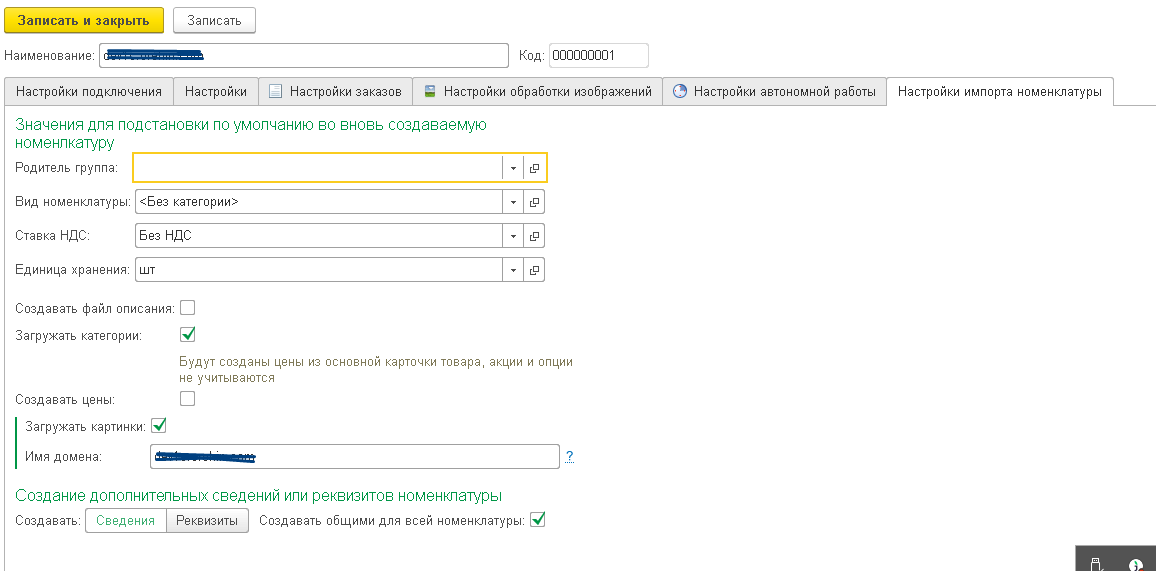Click open-form icon for Единица хранения
The width and height of the screenshot is (1156, 571).
coord(534,270)
